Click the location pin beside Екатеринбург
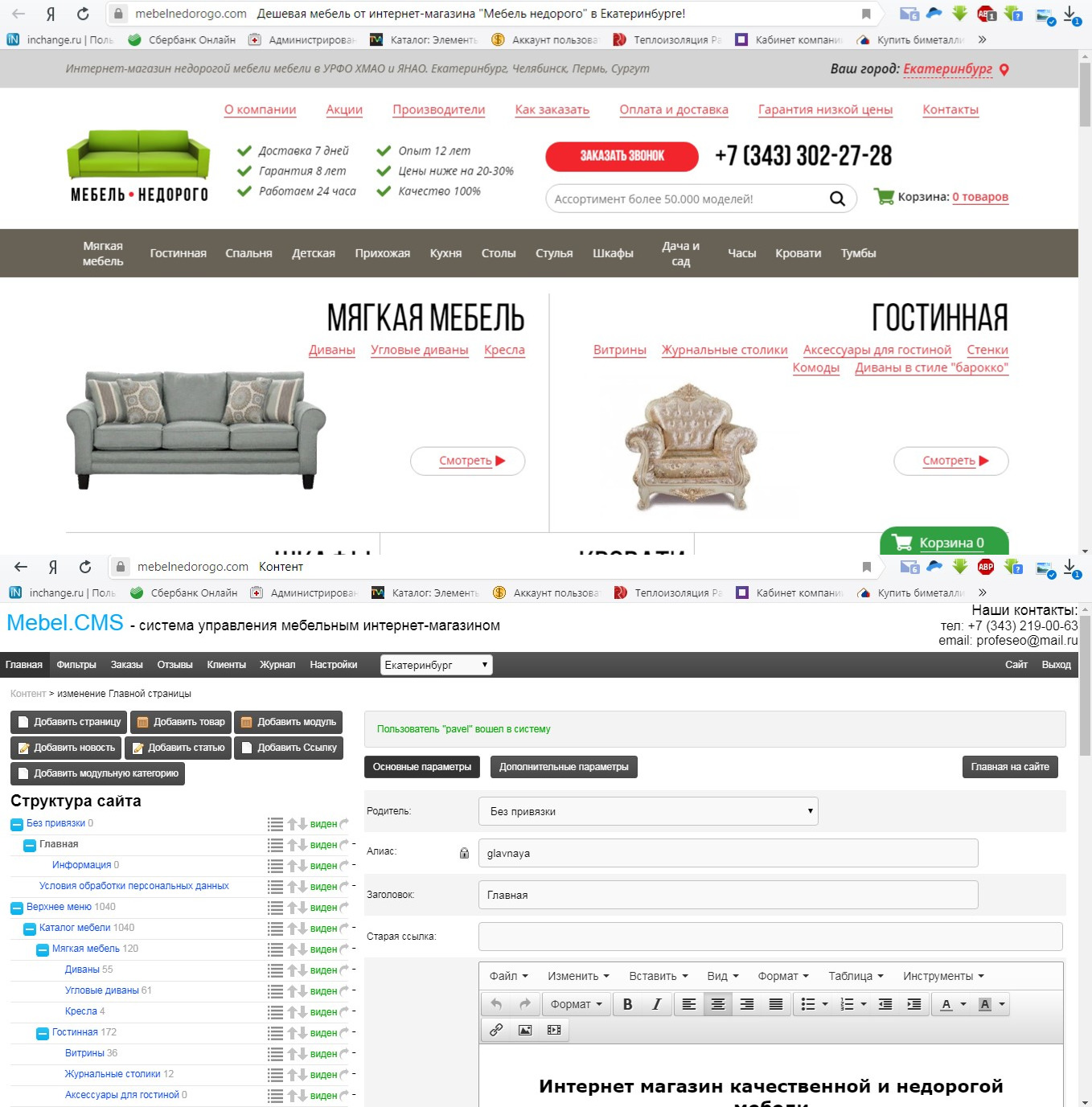This screenshot has height=1107, width=1092. tap(1004, 69)
